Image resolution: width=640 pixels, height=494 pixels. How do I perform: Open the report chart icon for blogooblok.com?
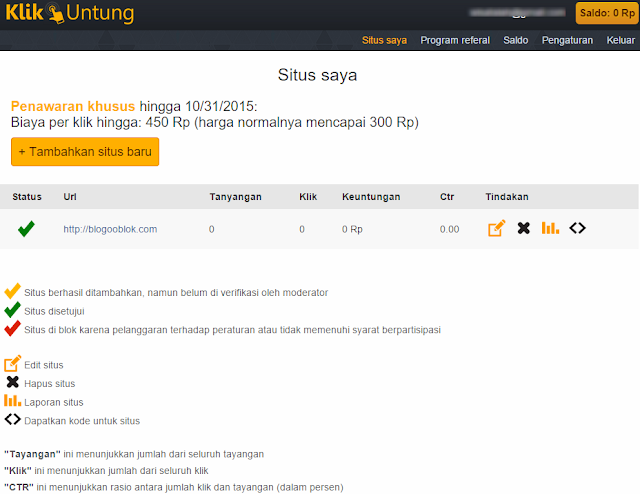[x=550, y=228]
